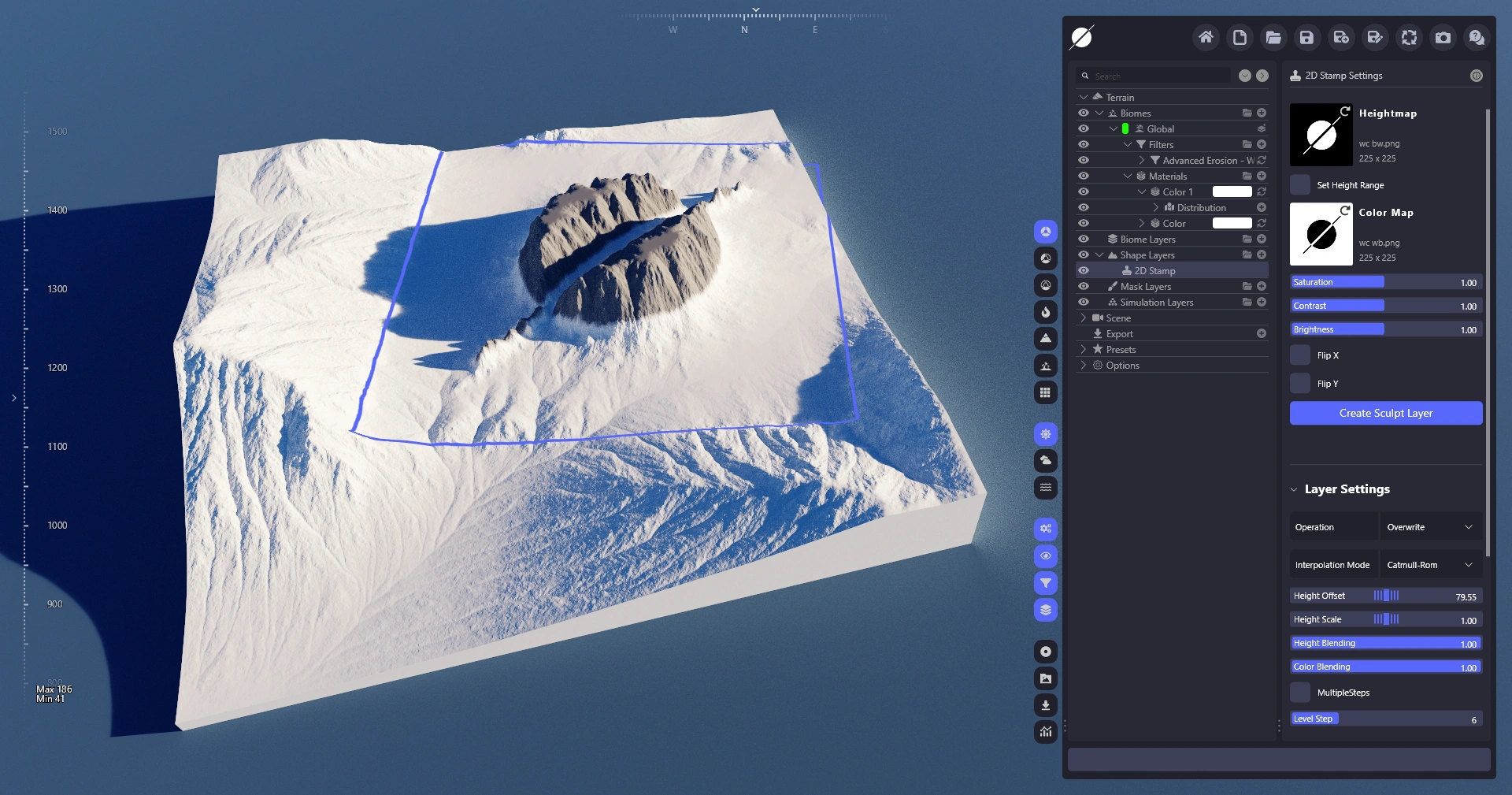Create a new file with the document icon
This screenshot has height=795, width=1512.
[1240, 37]
